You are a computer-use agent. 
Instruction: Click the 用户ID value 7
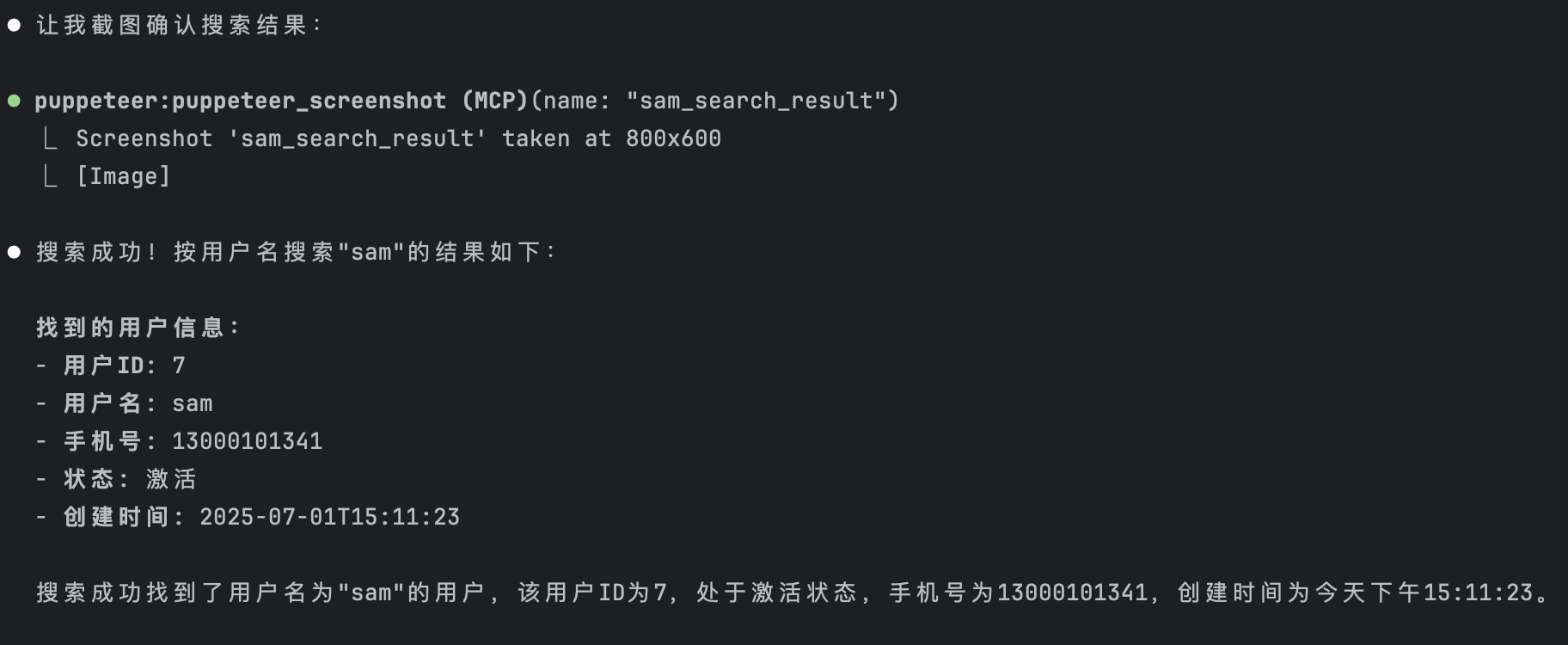[x=179, y=365]
